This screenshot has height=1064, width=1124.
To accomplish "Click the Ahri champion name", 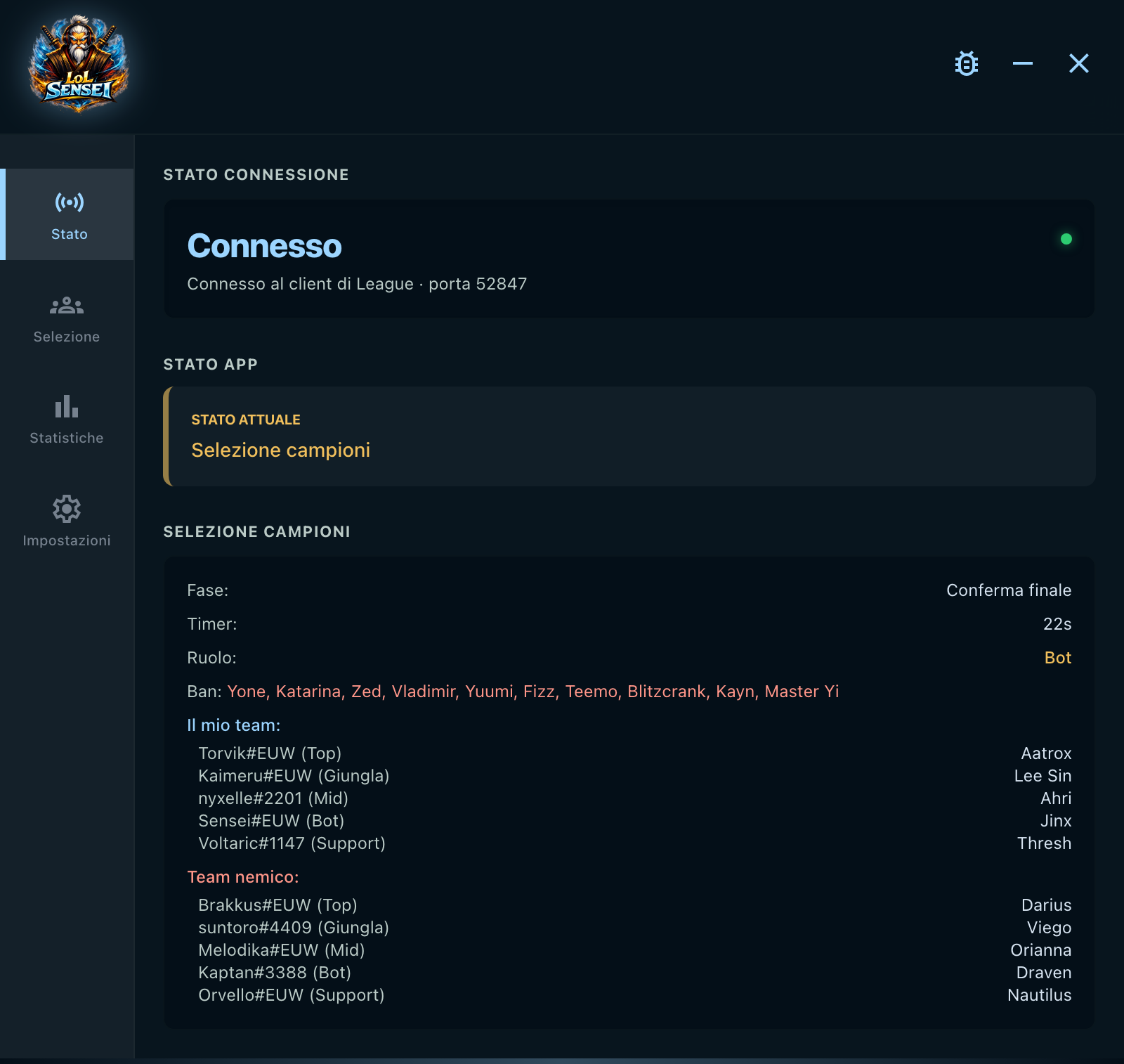I will click(x=1056, y=798).
